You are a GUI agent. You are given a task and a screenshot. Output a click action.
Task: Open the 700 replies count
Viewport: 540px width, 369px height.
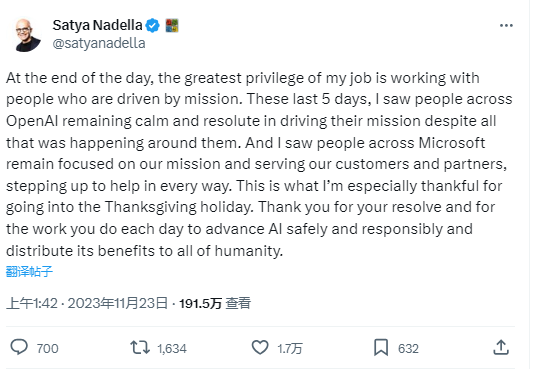(48, 348)
